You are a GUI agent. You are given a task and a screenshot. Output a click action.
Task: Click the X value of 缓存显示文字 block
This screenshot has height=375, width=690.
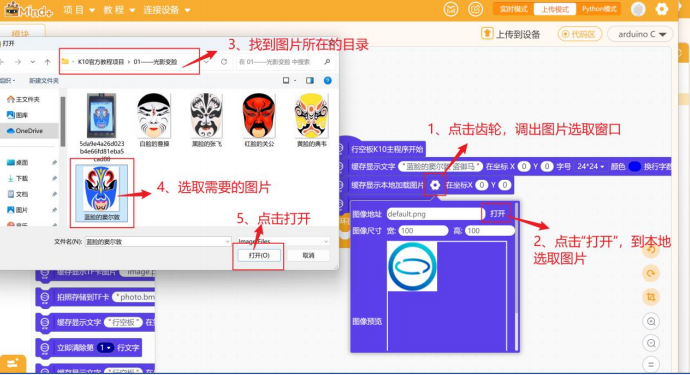pyautogui.click(x=524, y=166)
